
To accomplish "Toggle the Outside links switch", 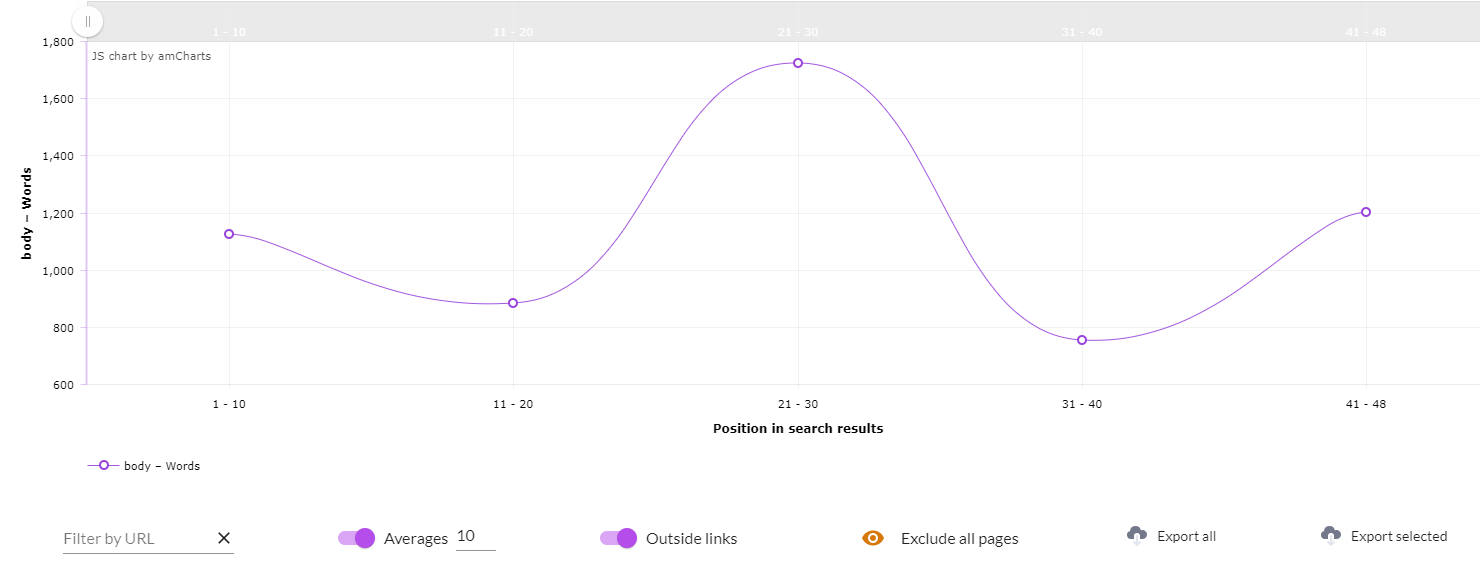I will click(619, 538).
